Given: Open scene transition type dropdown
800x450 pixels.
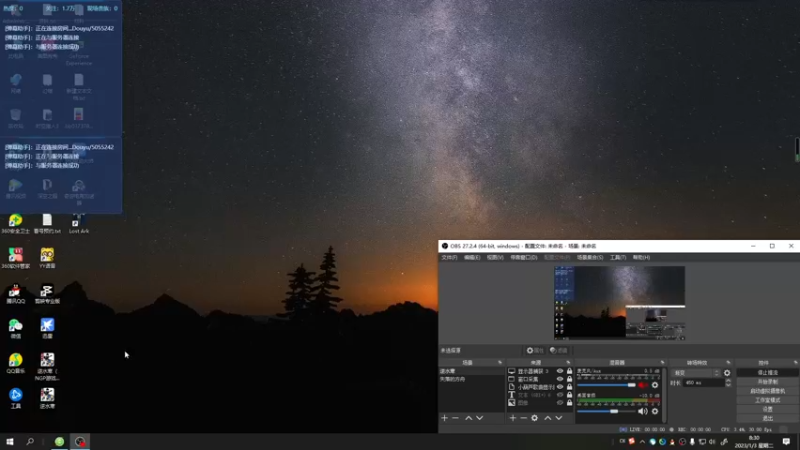Looking at the screenshot, I should 696,373.
